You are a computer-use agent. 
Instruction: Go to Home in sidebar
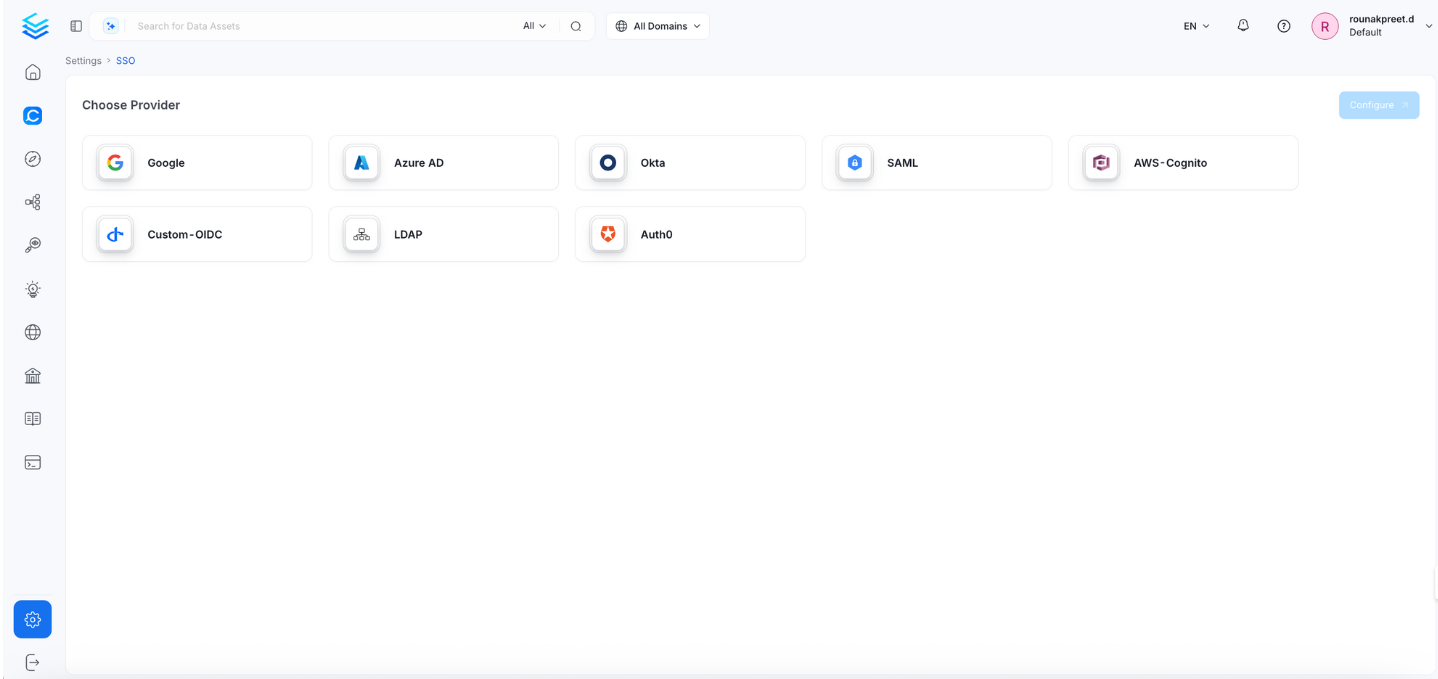pyautogui.click(x=33, y=72)
